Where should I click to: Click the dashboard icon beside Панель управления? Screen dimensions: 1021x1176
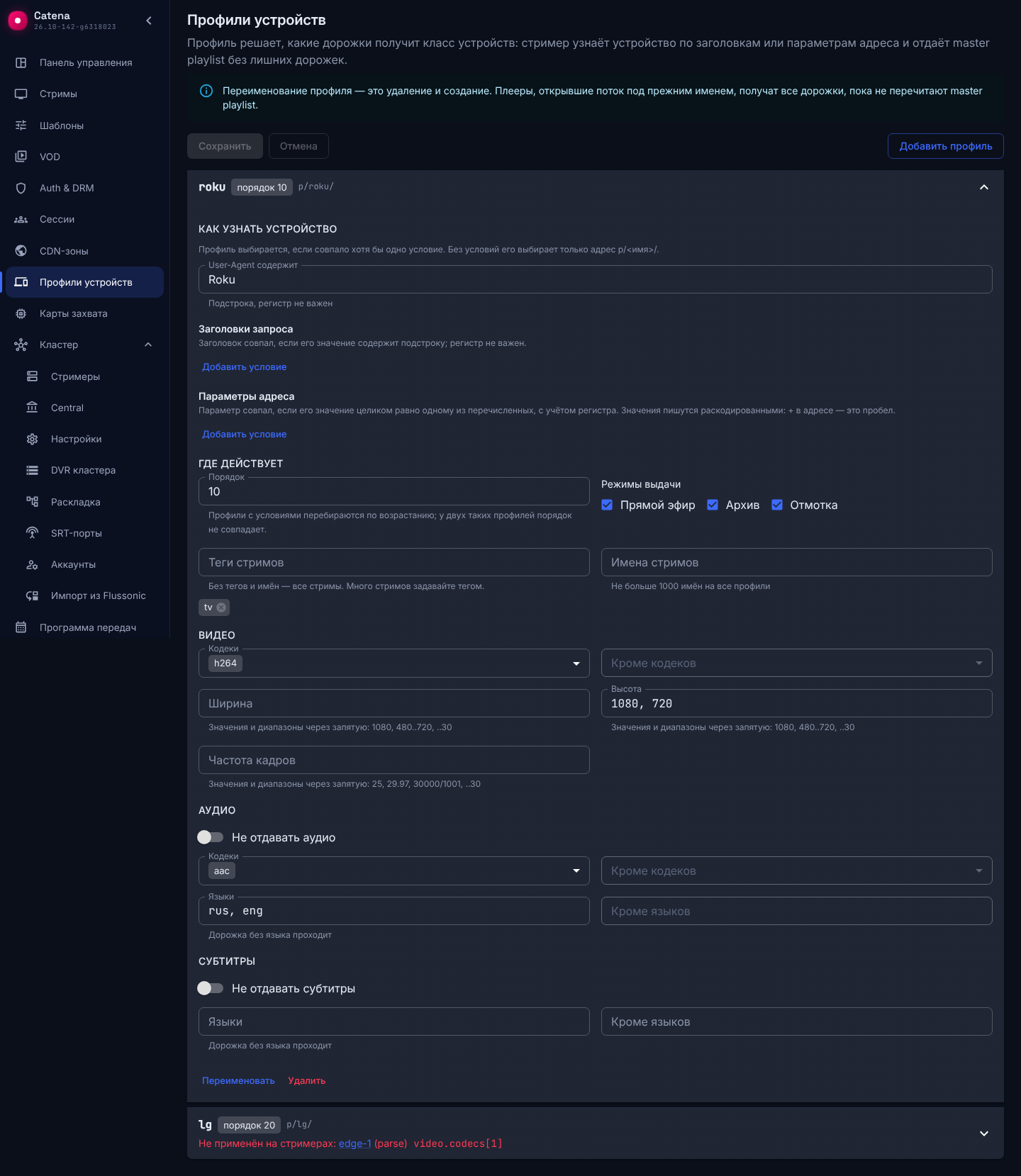pyautogui.click(x=21, y=62)
